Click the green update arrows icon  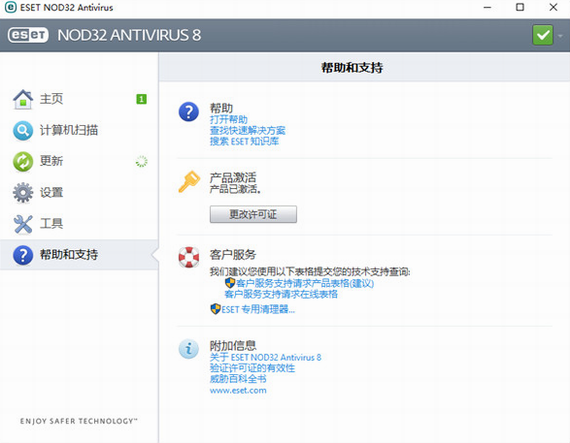[23, 161]
